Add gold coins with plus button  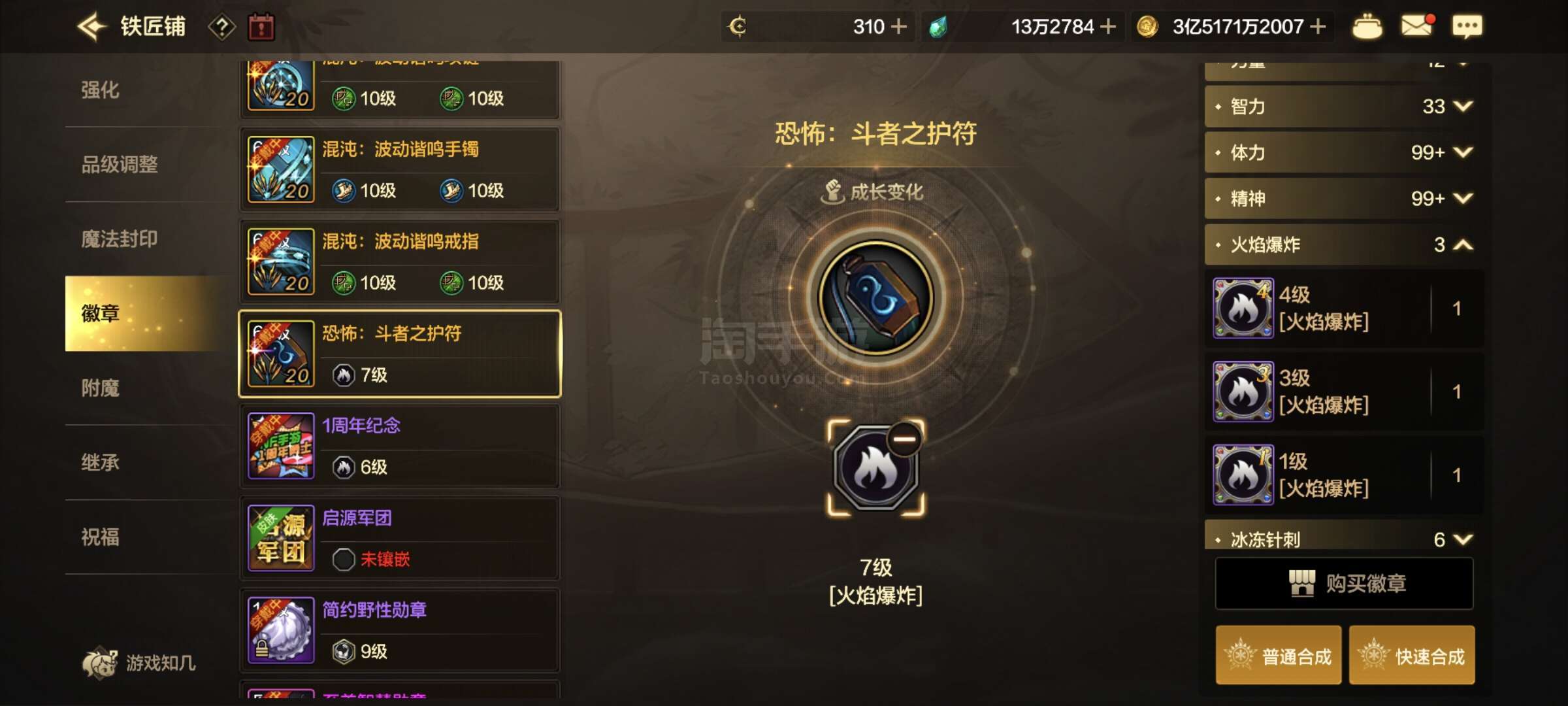pyautogui.click(x=1318, y=26)
